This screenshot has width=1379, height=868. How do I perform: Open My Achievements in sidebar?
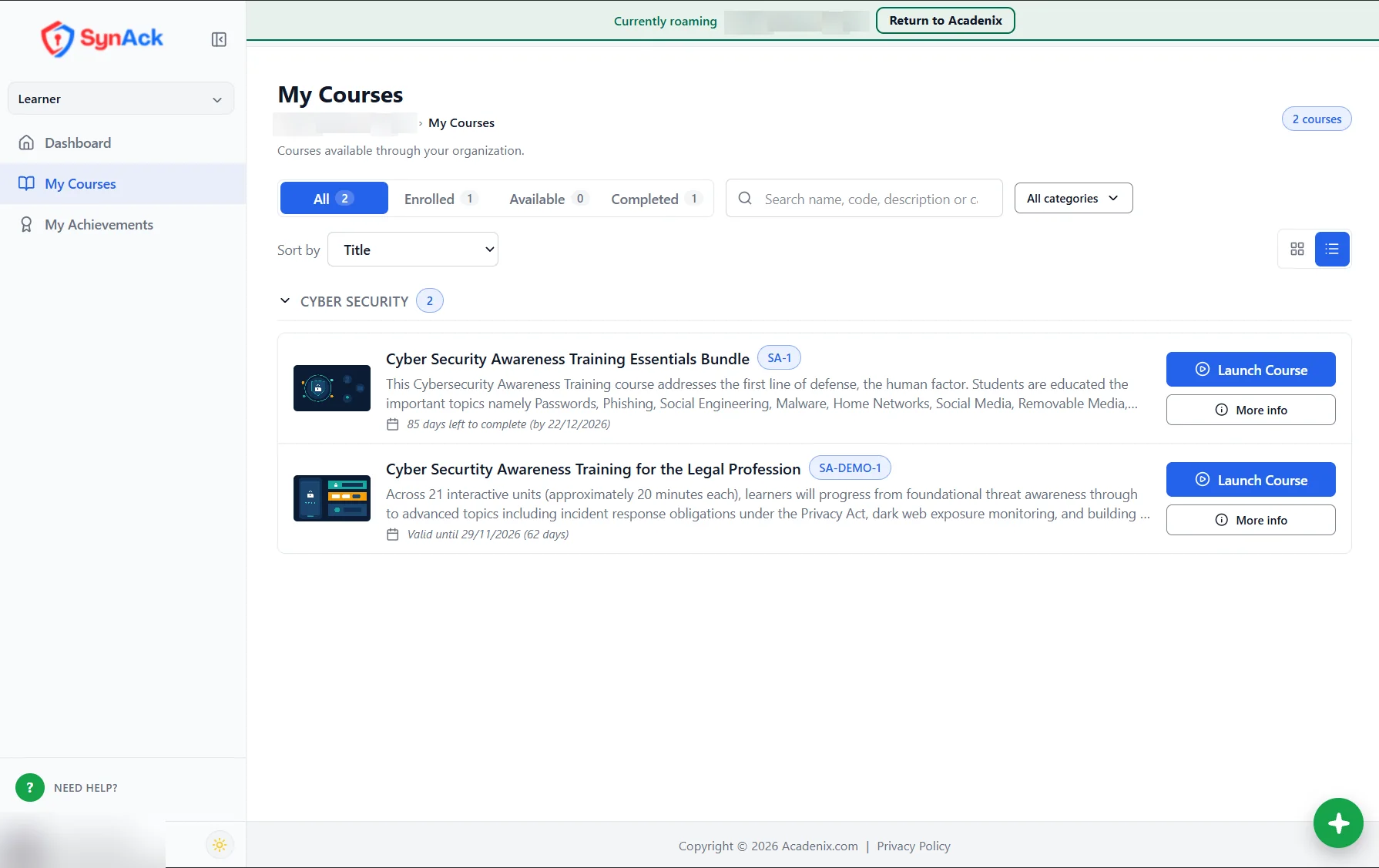123,224
